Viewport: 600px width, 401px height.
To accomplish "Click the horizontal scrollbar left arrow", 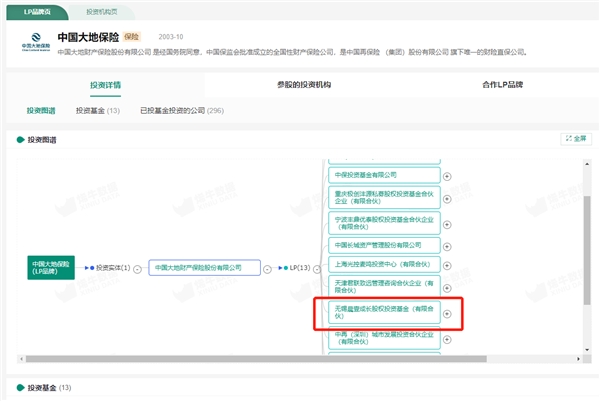I will 21,359.
